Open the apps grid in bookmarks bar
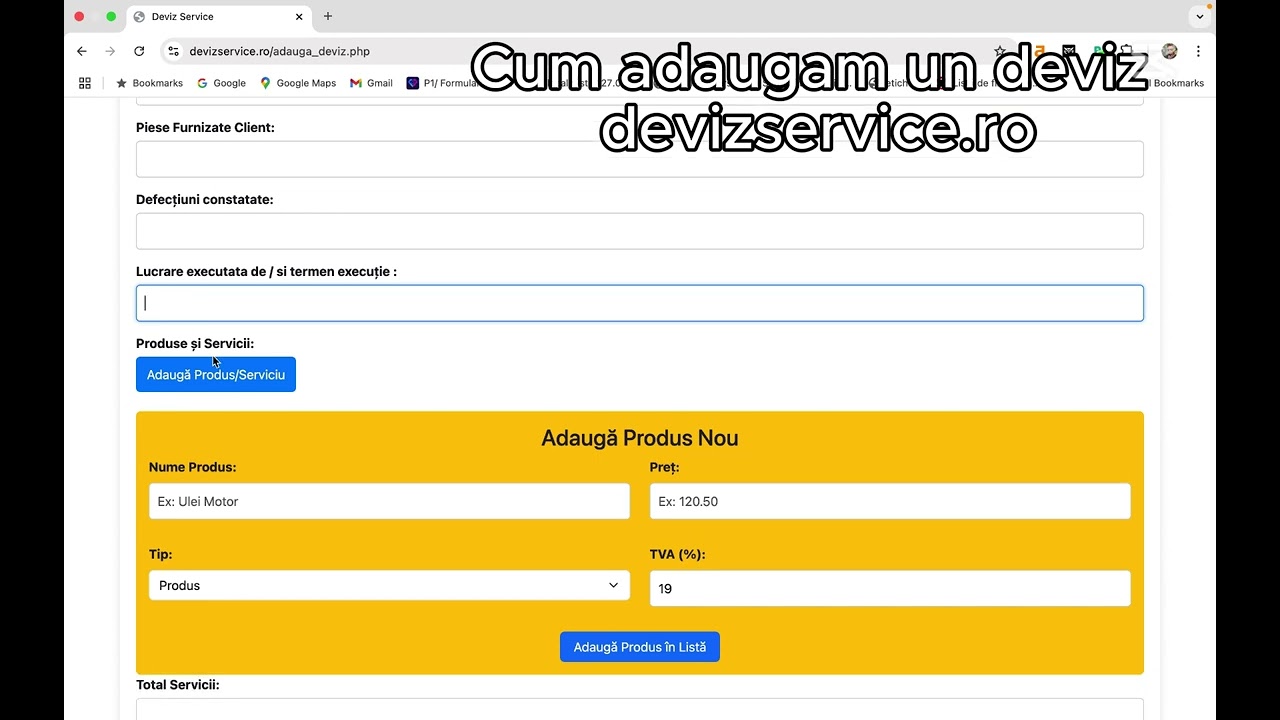The height and width of the screenshot is (720, 1280). pyautogui.click(x=85, y=83)
